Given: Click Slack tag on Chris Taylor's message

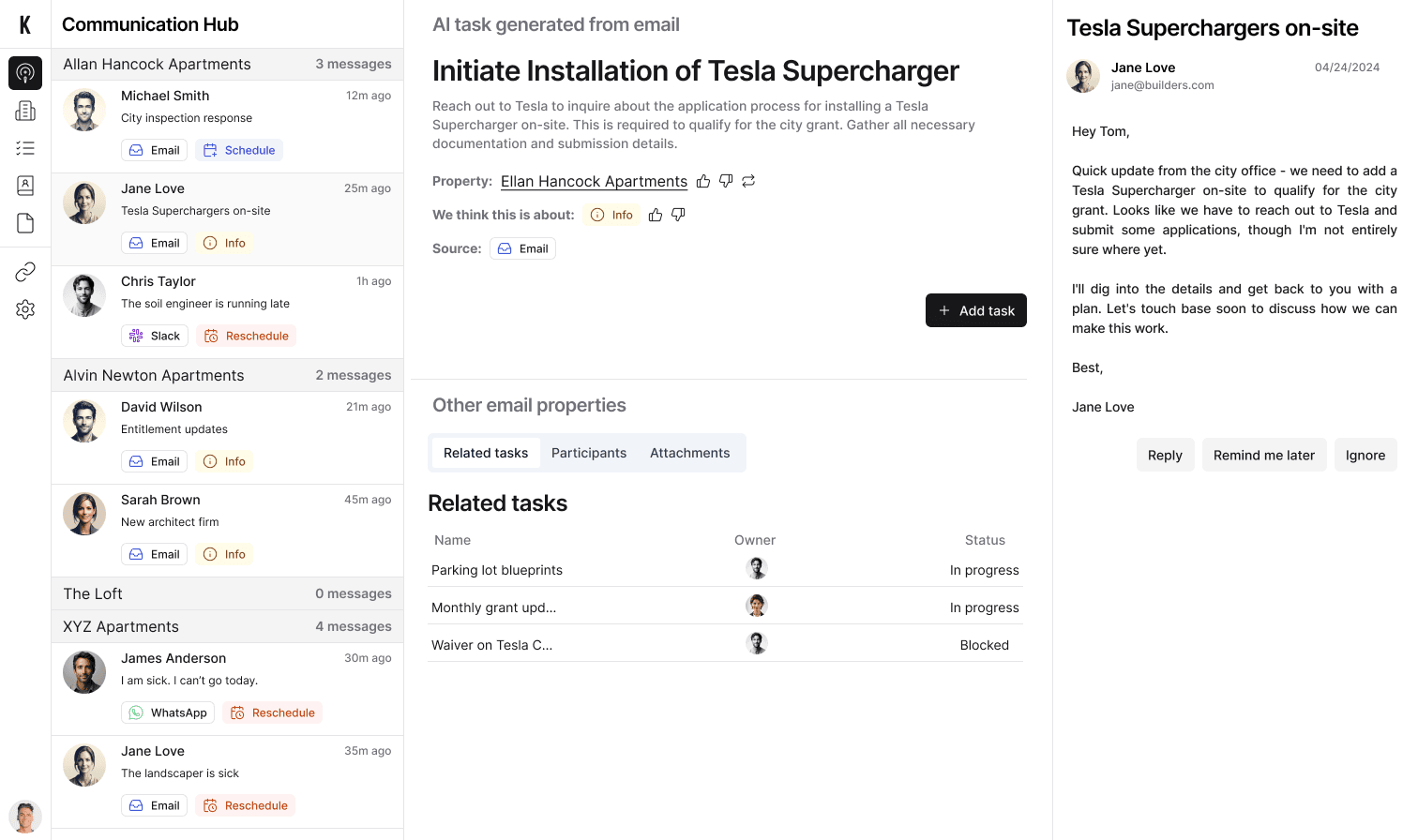Looking at the screenshot, I should click(x=155, y=336).
